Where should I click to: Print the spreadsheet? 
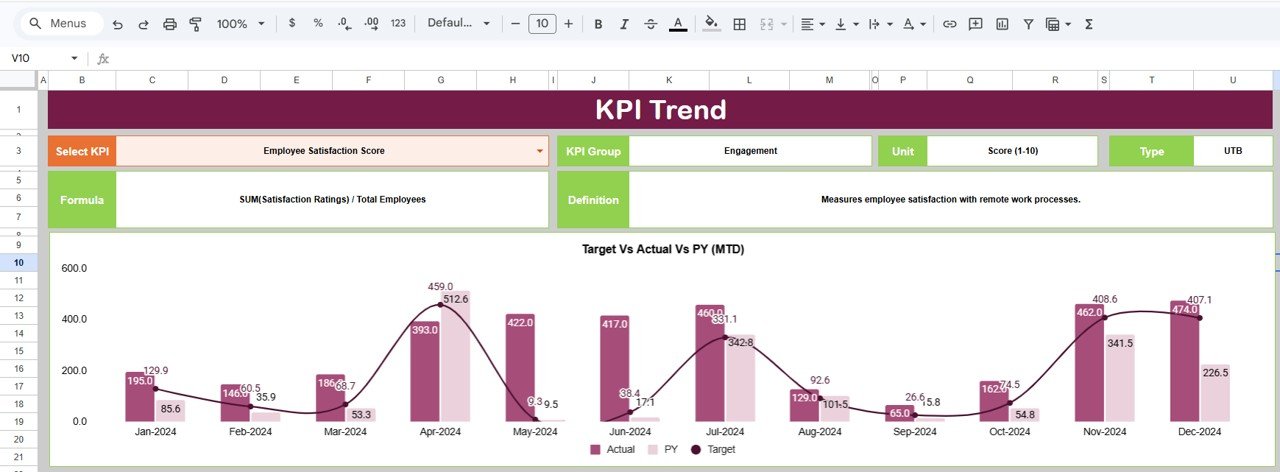[170, 23]
